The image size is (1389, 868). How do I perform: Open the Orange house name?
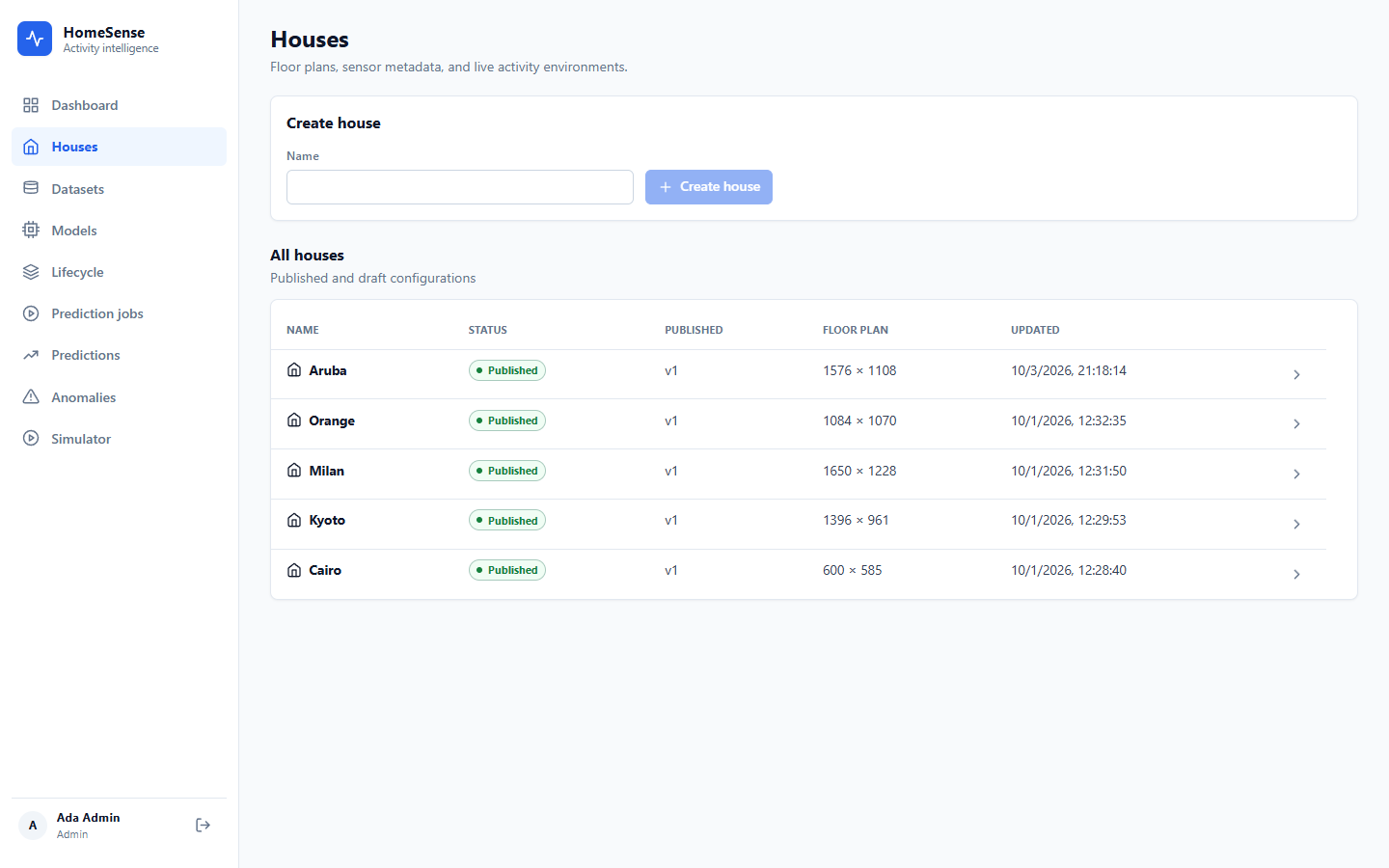click(332, 420)
